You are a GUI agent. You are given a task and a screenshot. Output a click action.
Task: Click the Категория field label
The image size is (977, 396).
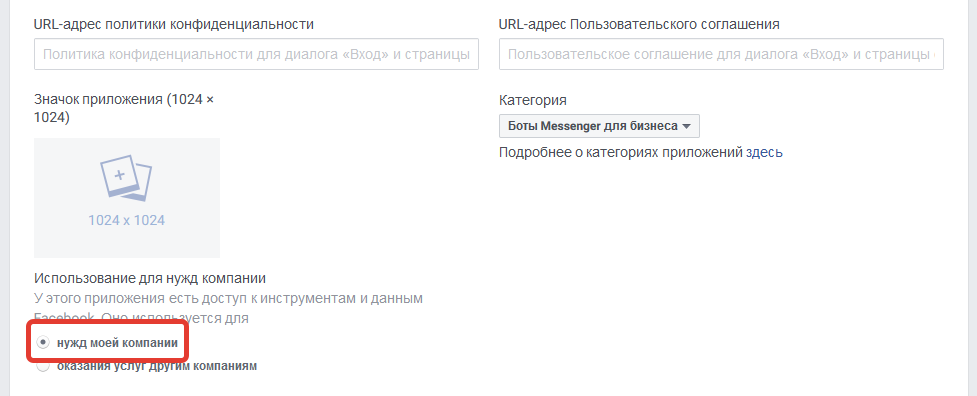pyautogui.click(x=533, y=100)
